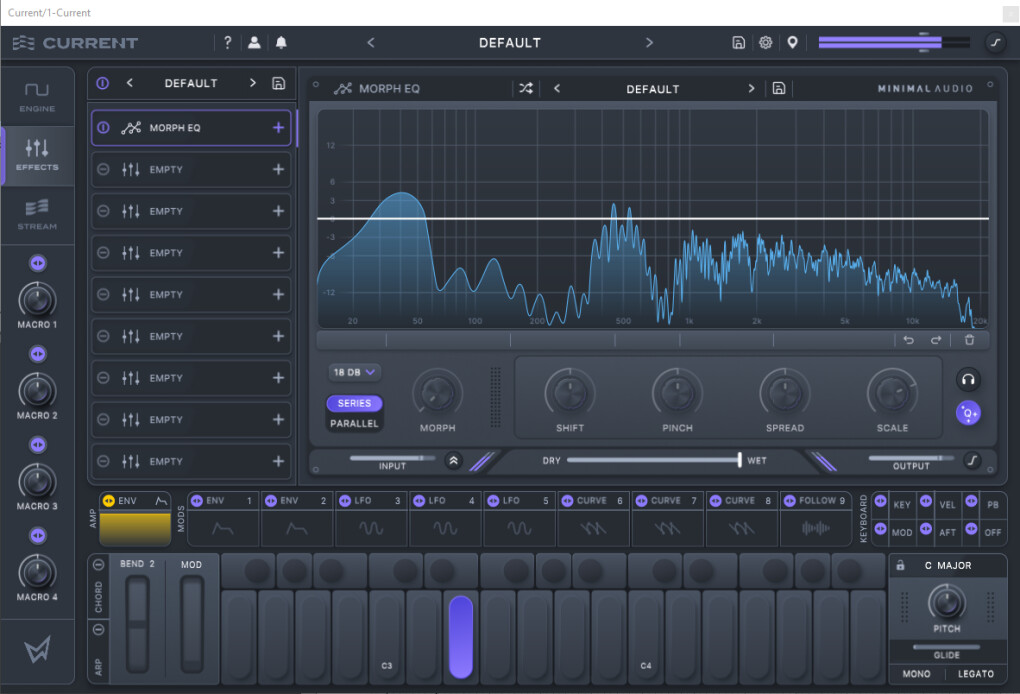Click the INPUT gain slider
Screen dimensions: 1020x694
(x=393, y=458)
